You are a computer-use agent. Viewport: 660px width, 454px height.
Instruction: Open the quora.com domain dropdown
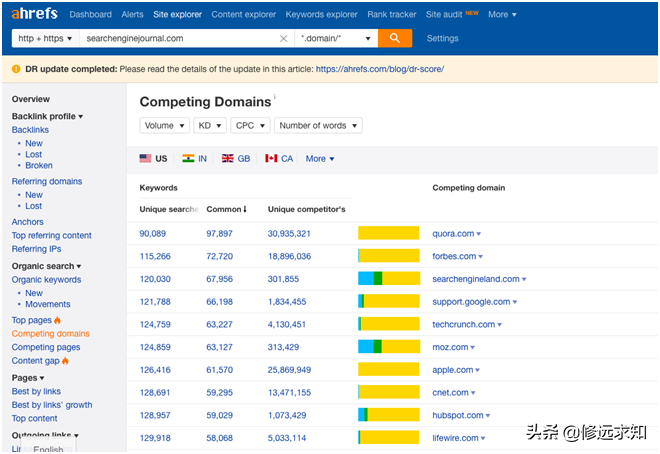[x=479, y=234]
